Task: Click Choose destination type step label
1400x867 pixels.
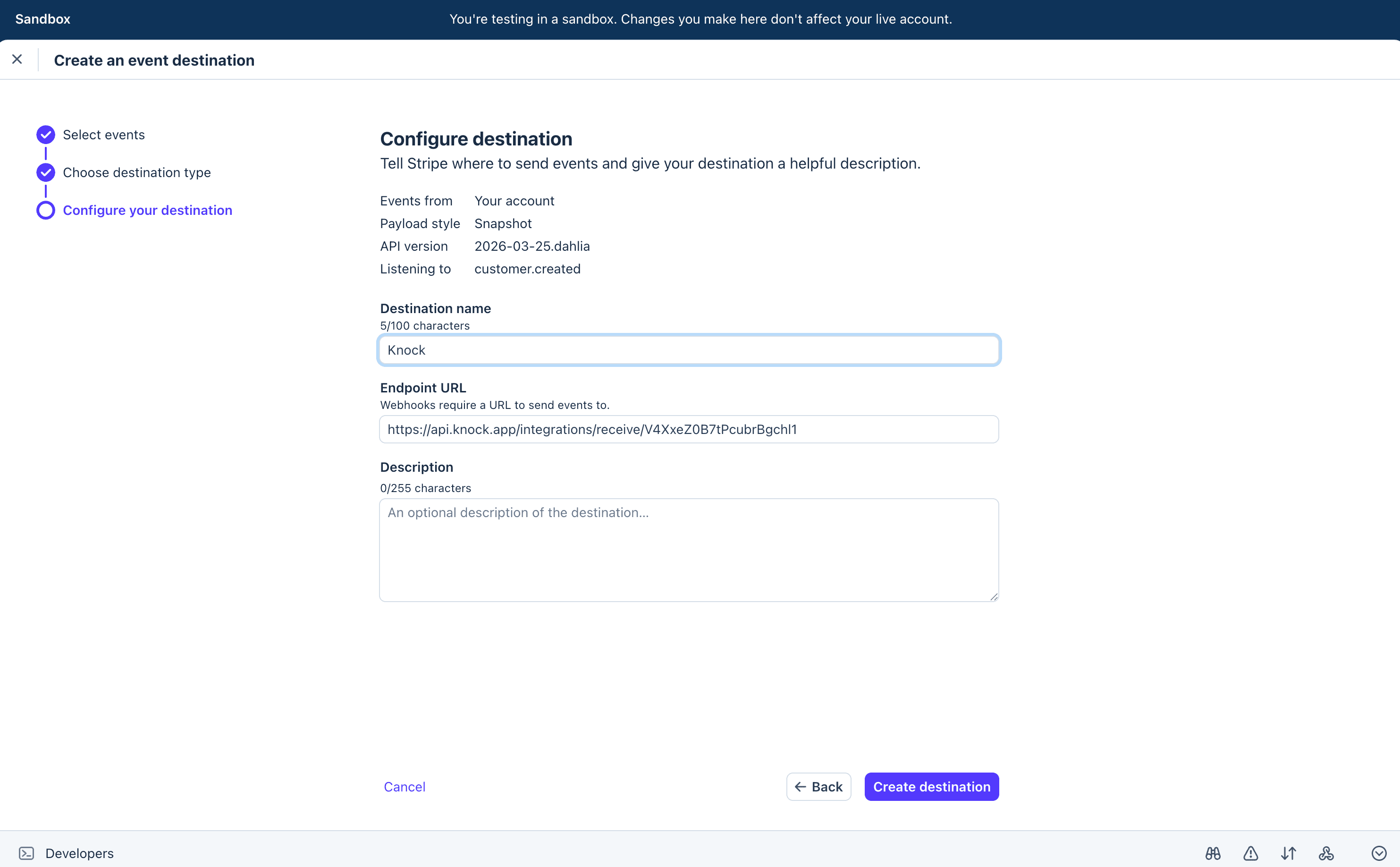Action: [137, 172]
